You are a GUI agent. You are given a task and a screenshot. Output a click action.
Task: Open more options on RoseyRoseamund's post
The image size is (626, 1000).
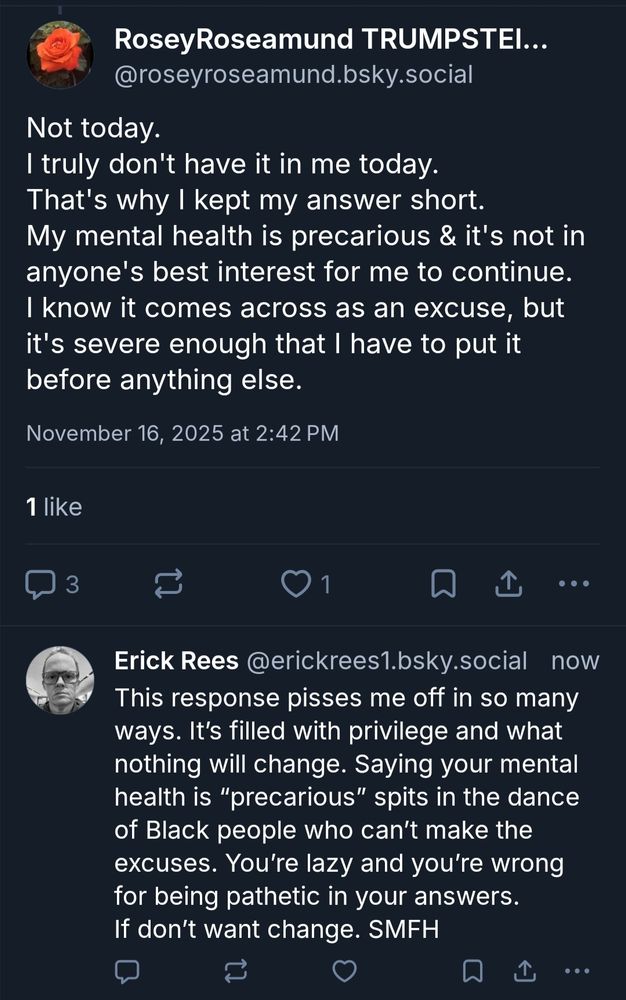coord(573,584)
